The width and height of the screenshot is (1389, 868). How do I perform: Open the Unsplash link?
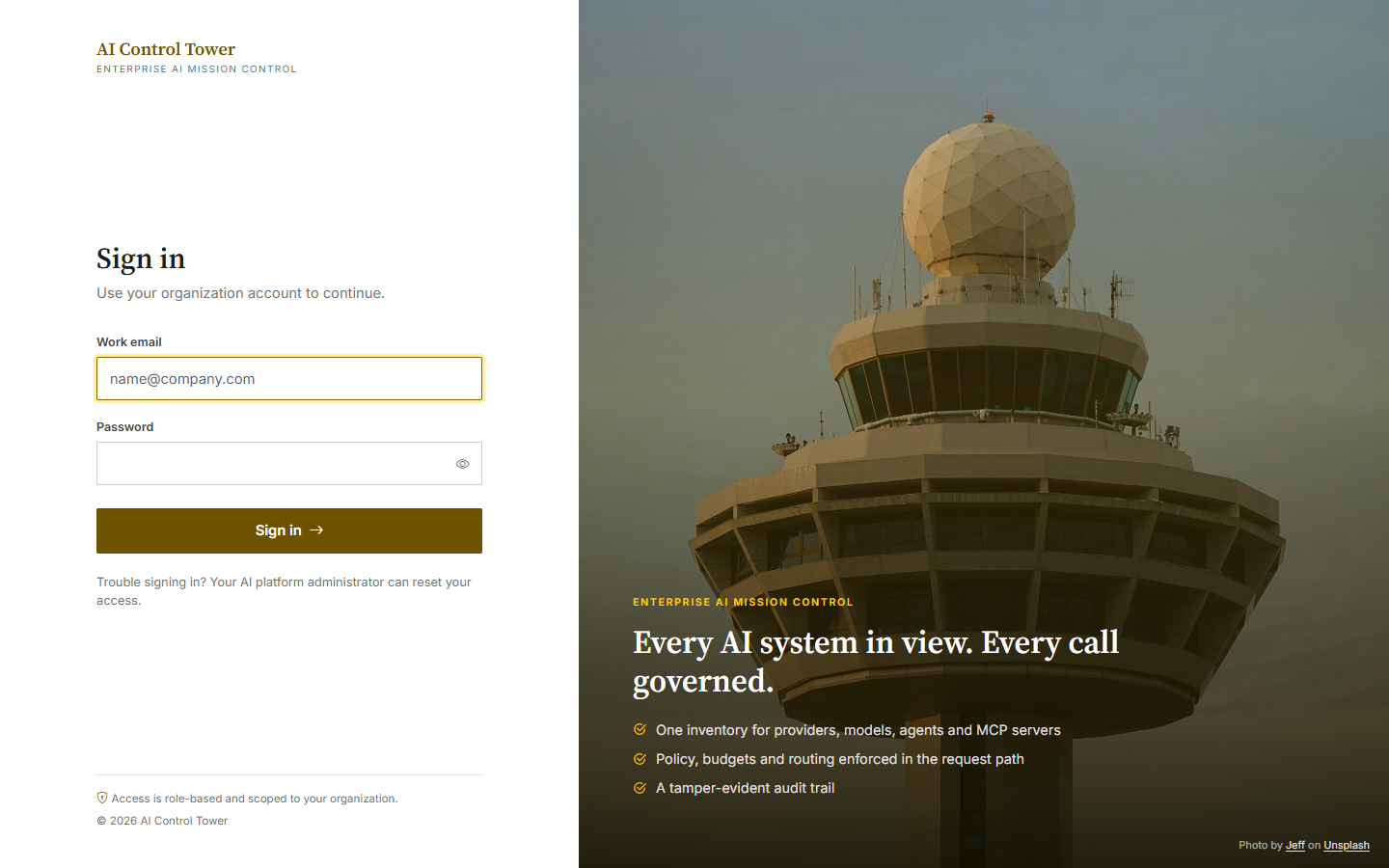(x=1346, y=845)
